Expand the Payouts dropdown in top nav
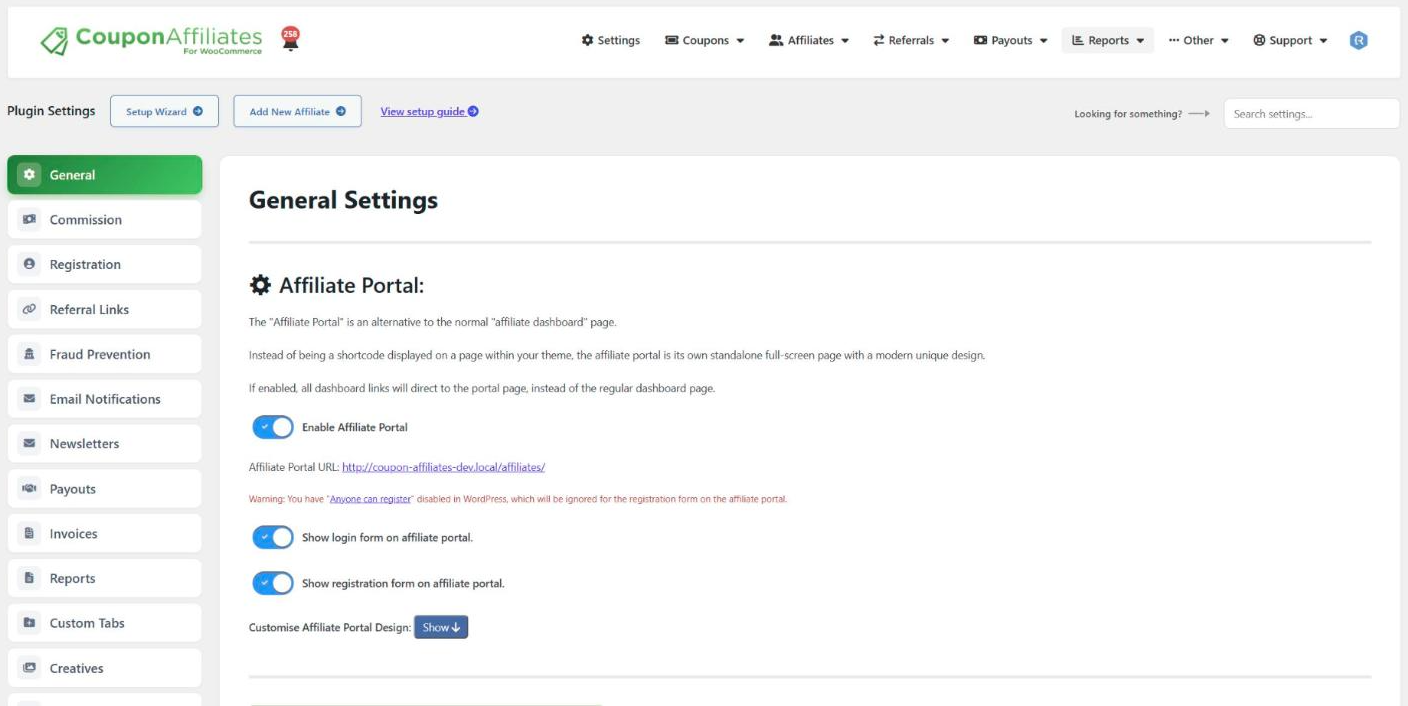The width and height of the screenshot is (1408, 706). (x=1011, y=40)
